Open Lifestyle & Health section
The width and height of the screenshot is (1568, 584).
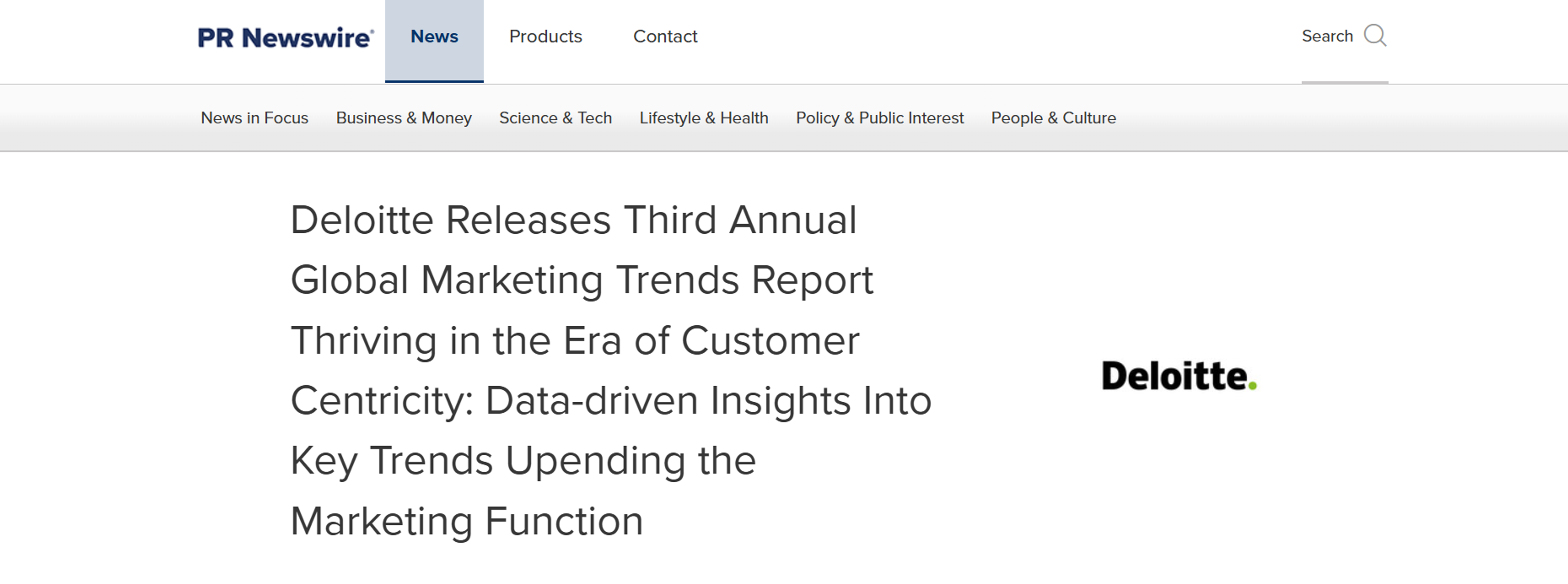point(704,118)
